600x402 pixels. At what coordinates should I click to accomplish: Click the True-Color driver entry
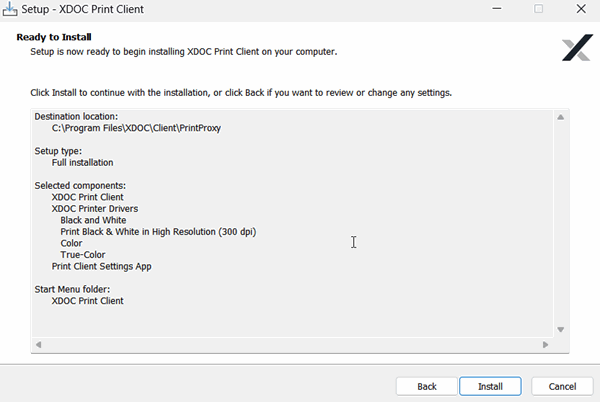coord(82,255)
